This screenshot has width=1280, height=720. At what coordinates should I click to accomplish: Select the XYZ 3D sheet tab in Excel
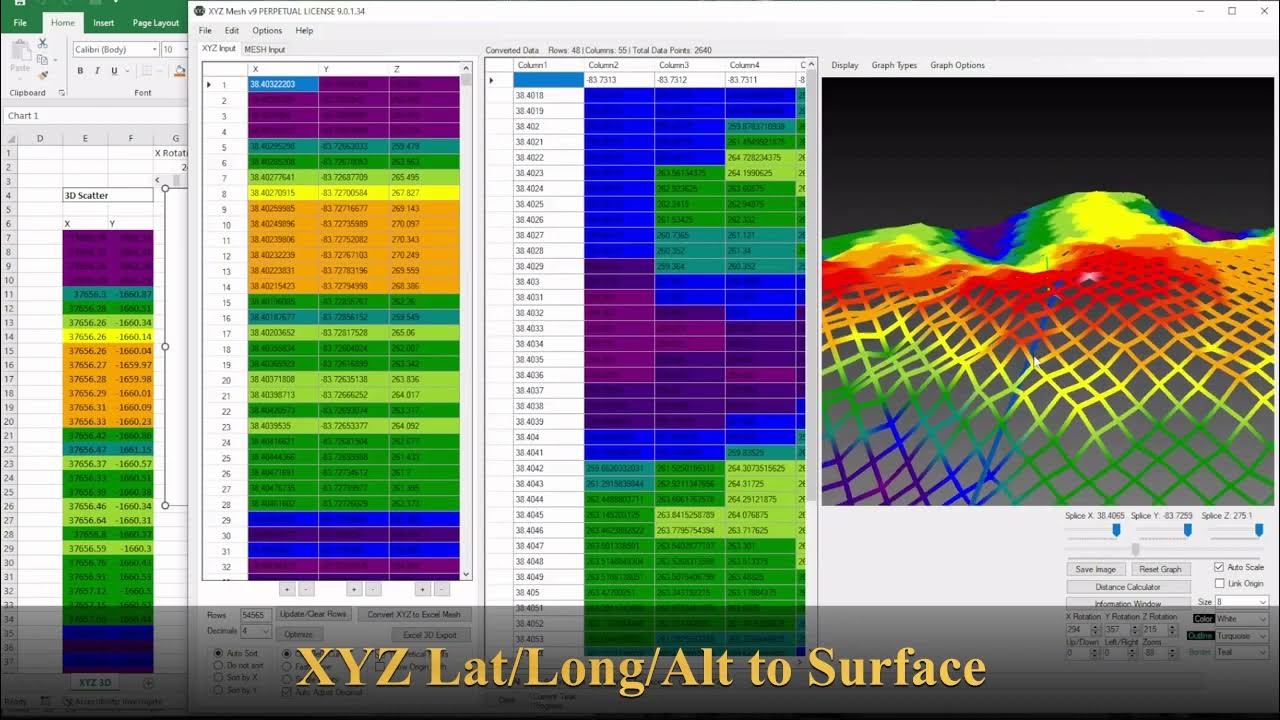(95, 682)
